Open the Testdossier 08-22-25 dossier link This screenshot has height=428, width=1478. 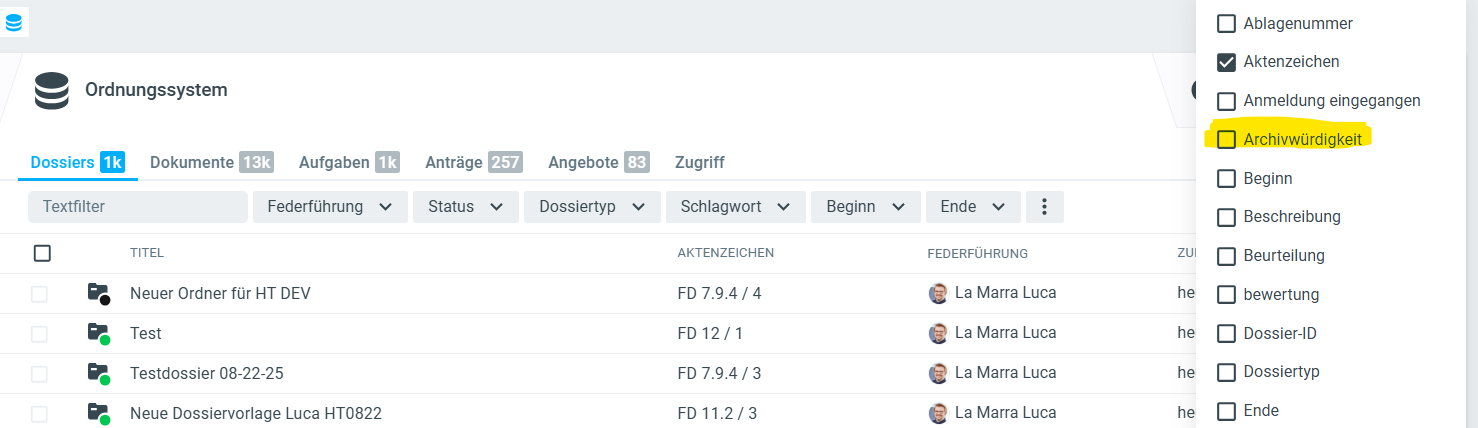point(206,373)
